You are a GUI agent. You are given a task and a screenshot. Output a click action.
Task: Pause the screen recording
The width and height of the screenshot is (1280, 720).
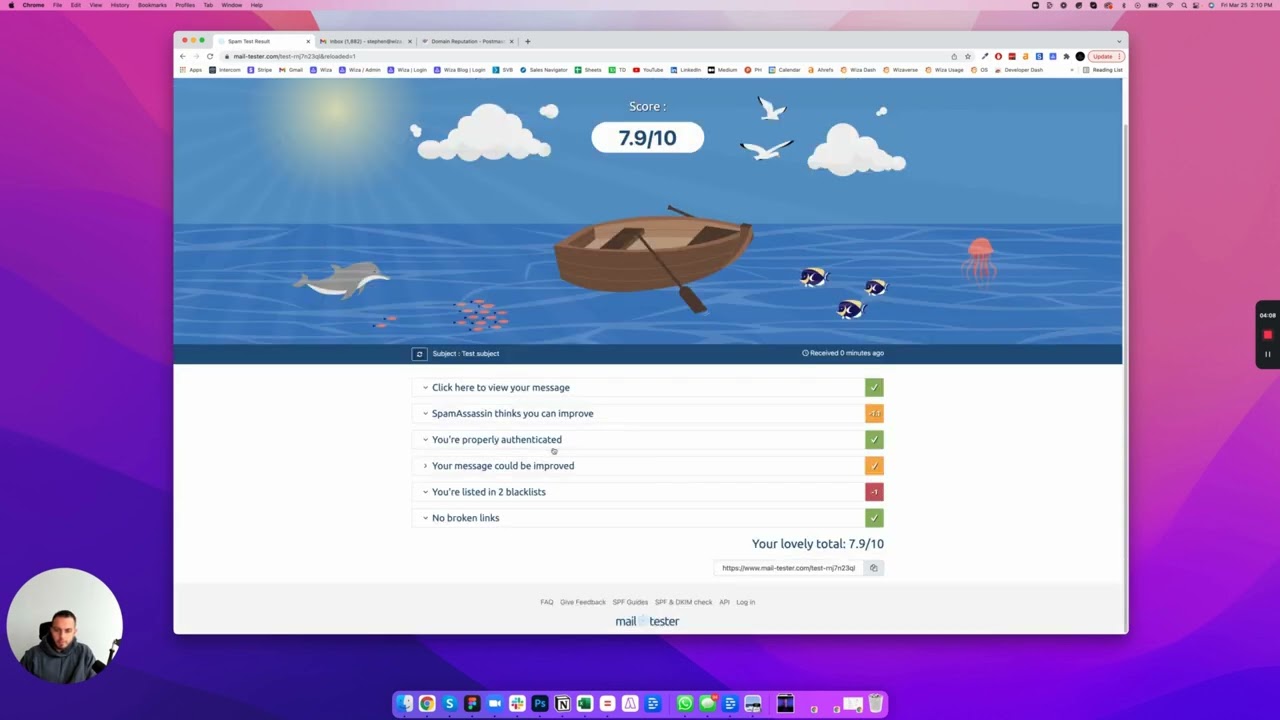[x=1267, y=354]
